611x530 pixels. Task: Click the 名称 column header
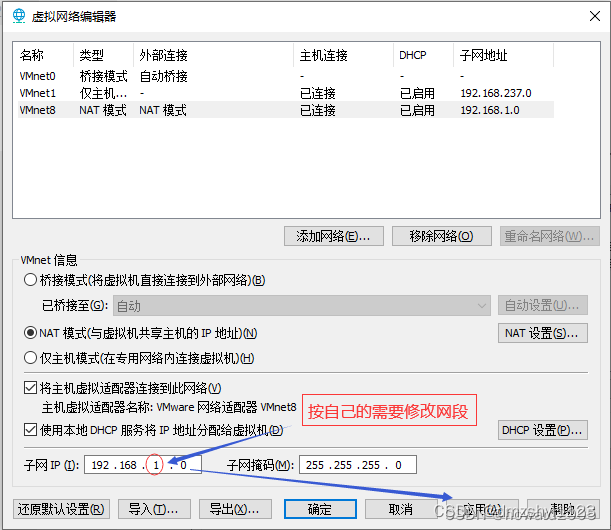pyautogui.click(x=45, y=55)
